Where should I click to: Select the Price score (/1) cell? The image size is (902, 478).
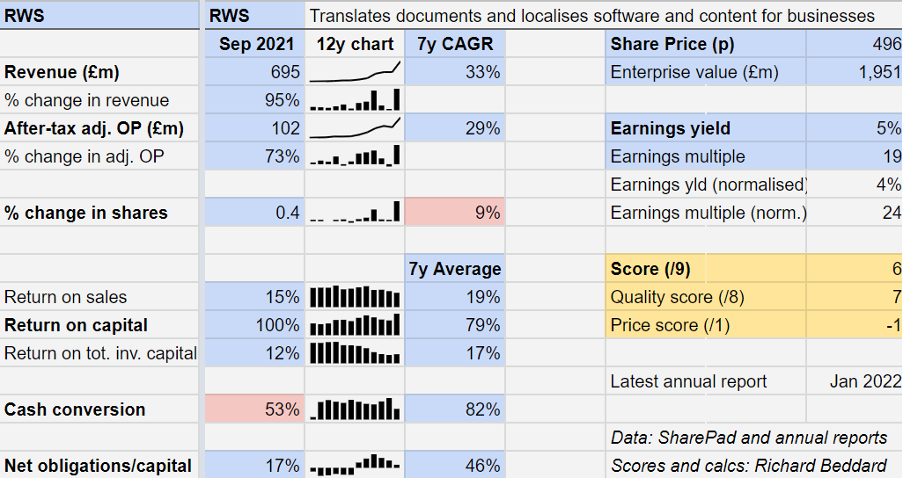705,326
